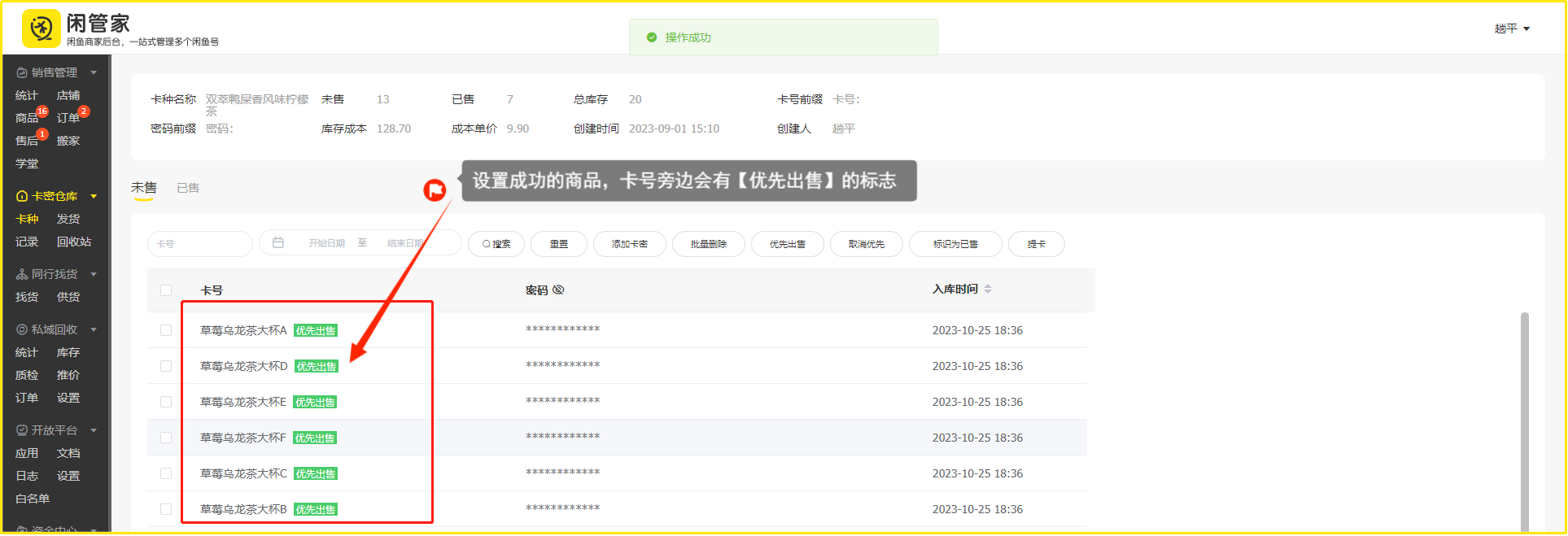Click the 取消优先 button

point(866,244)
